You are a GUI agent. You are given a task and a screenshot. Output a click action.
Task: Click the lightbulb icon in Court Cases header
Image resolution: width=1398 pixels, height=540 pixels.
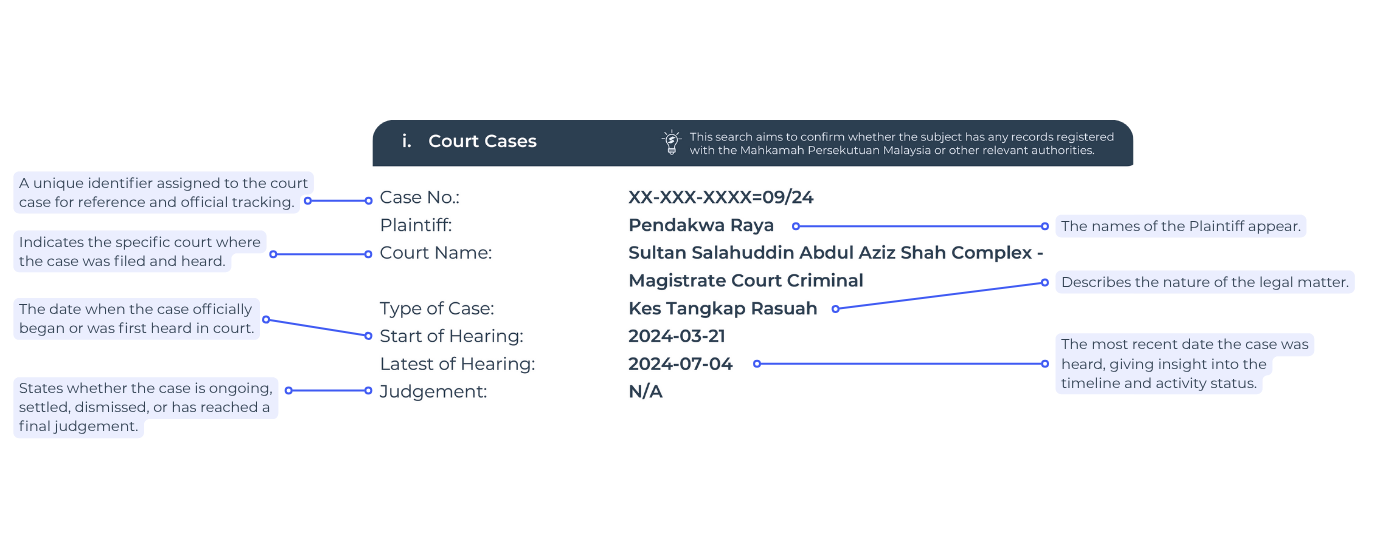[671, 143]
